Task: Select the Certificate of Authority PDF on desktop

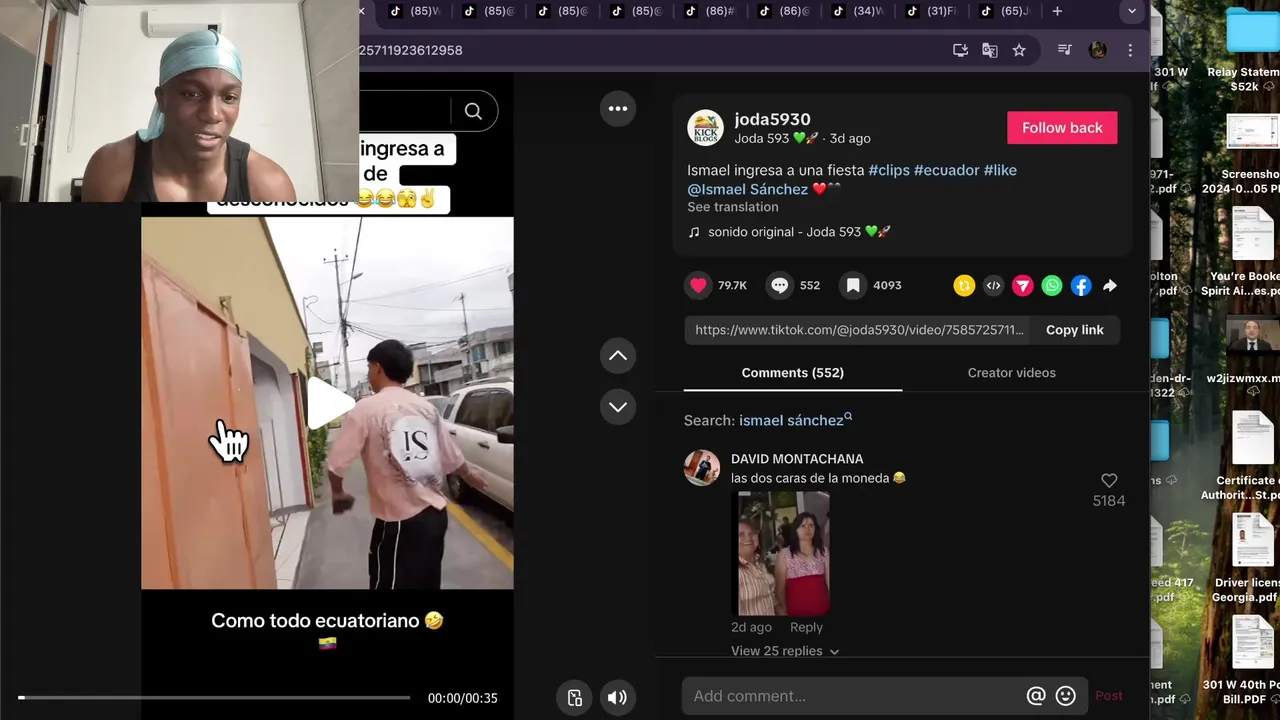Action: coord(1247,456)
